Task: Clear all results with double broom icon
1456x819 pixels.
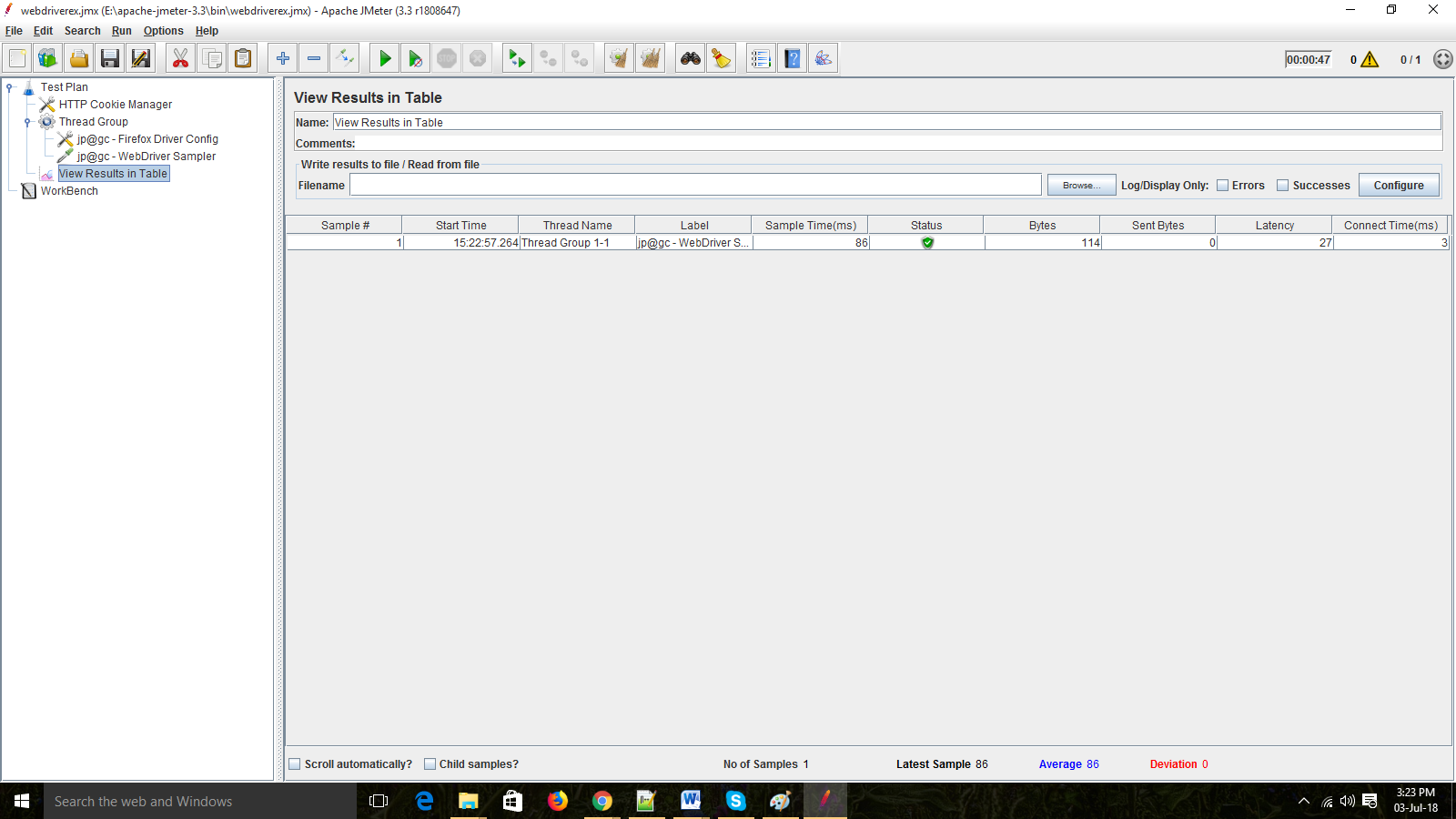Action: (651, 58)
